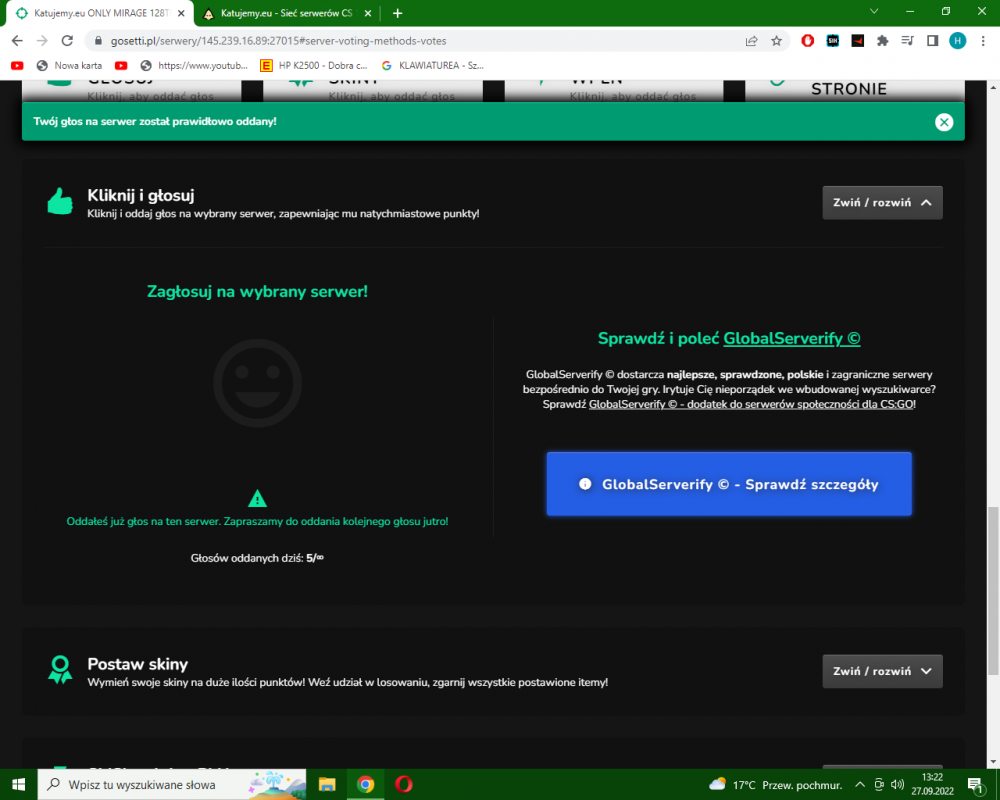
Task: Open the weather widget 17°C
Action: [776, 785]
